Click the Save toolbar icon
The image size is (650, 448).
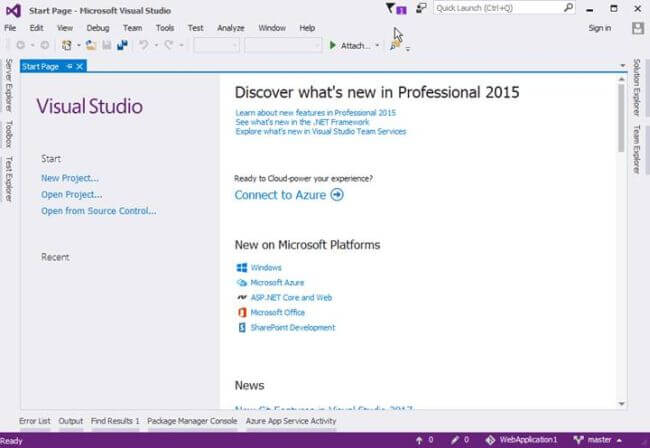click(107, 45)
